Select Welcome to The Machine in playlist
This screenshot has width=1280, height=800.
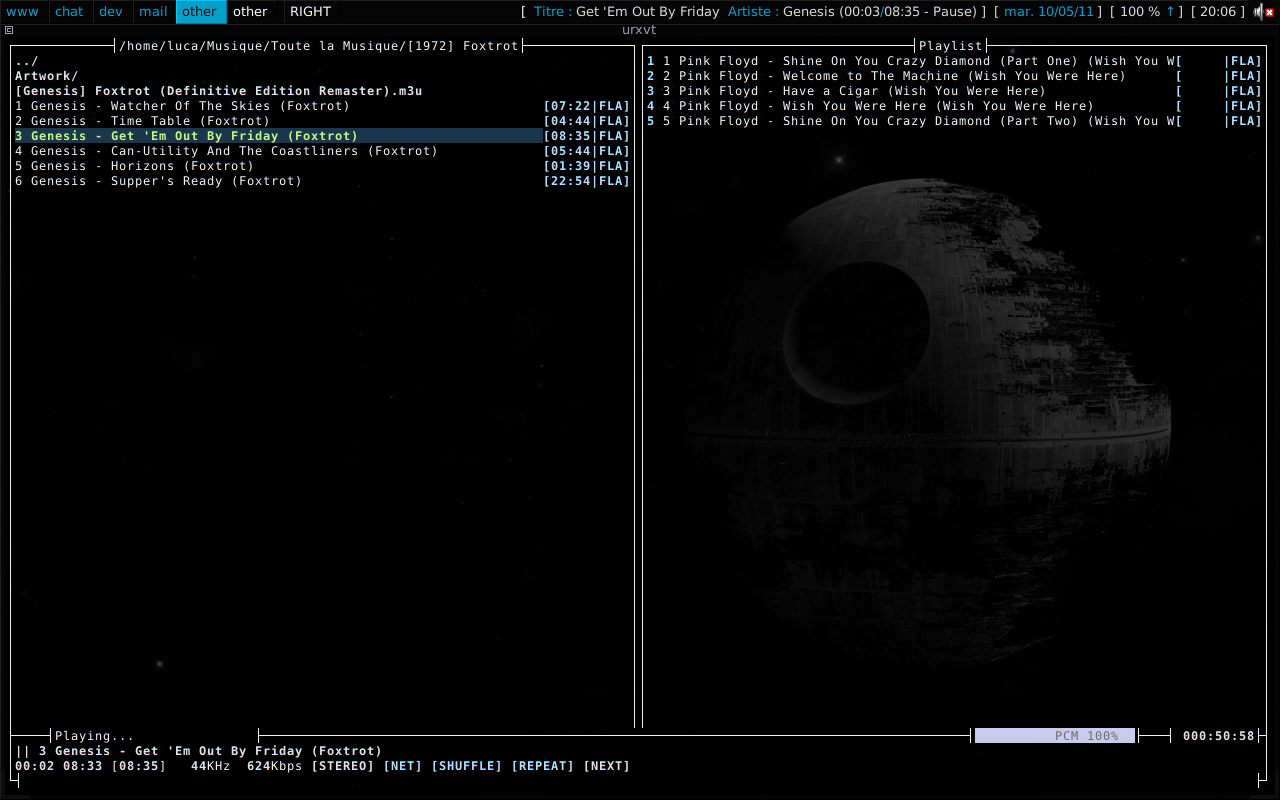(900, 76)
